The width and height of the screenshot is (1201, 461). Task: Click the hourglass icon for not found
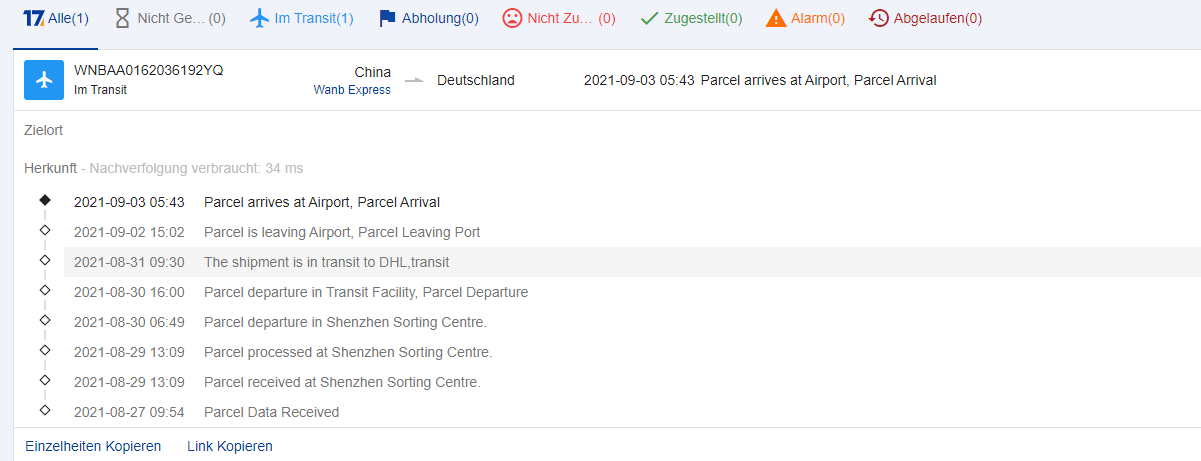(x=123, y=18)
